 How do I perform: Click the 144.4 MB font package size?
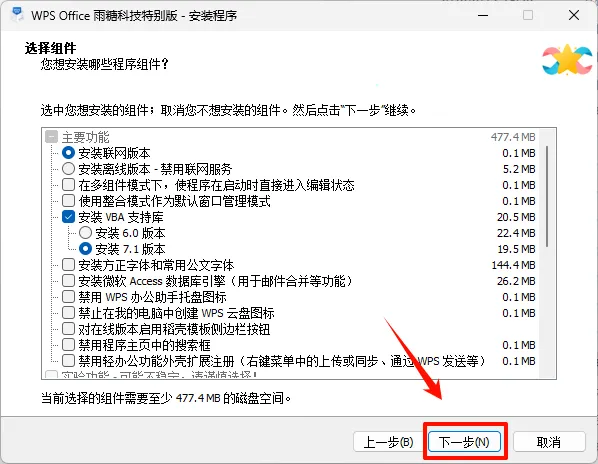click(513, 265)
